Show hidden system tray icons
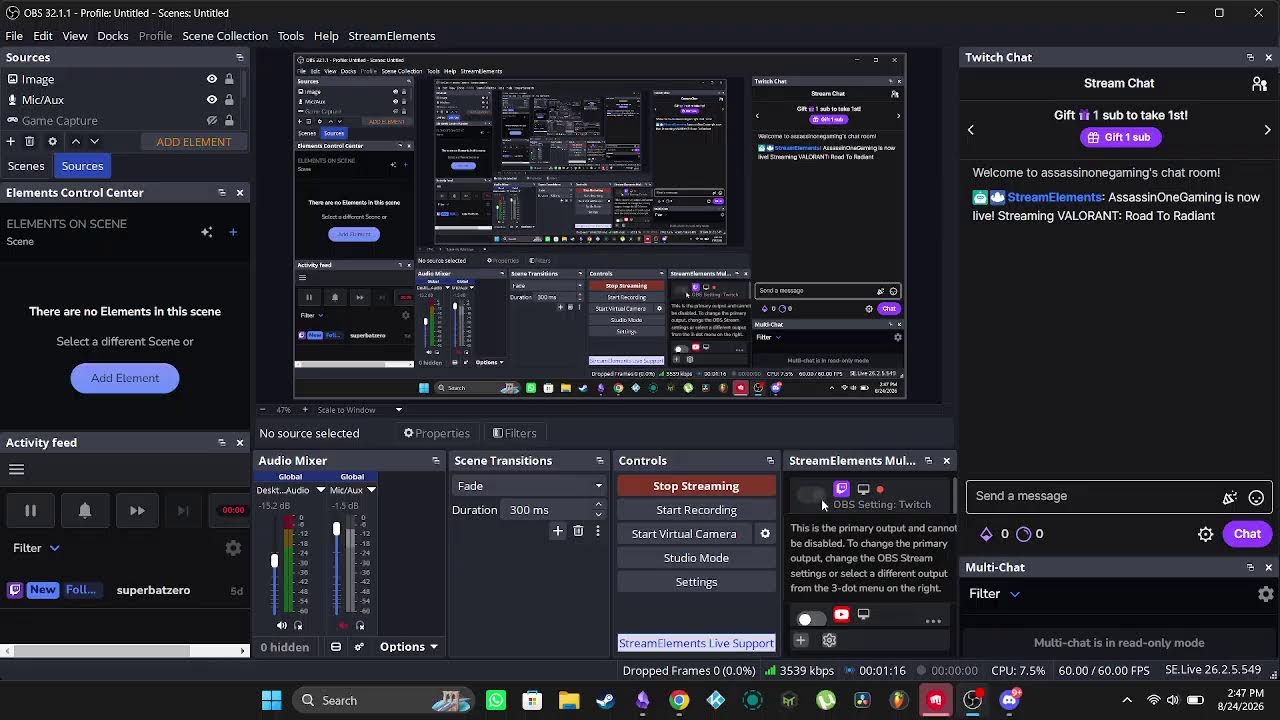The width and height of the screenshot is (1280, 720). [x=1127, y=700]
